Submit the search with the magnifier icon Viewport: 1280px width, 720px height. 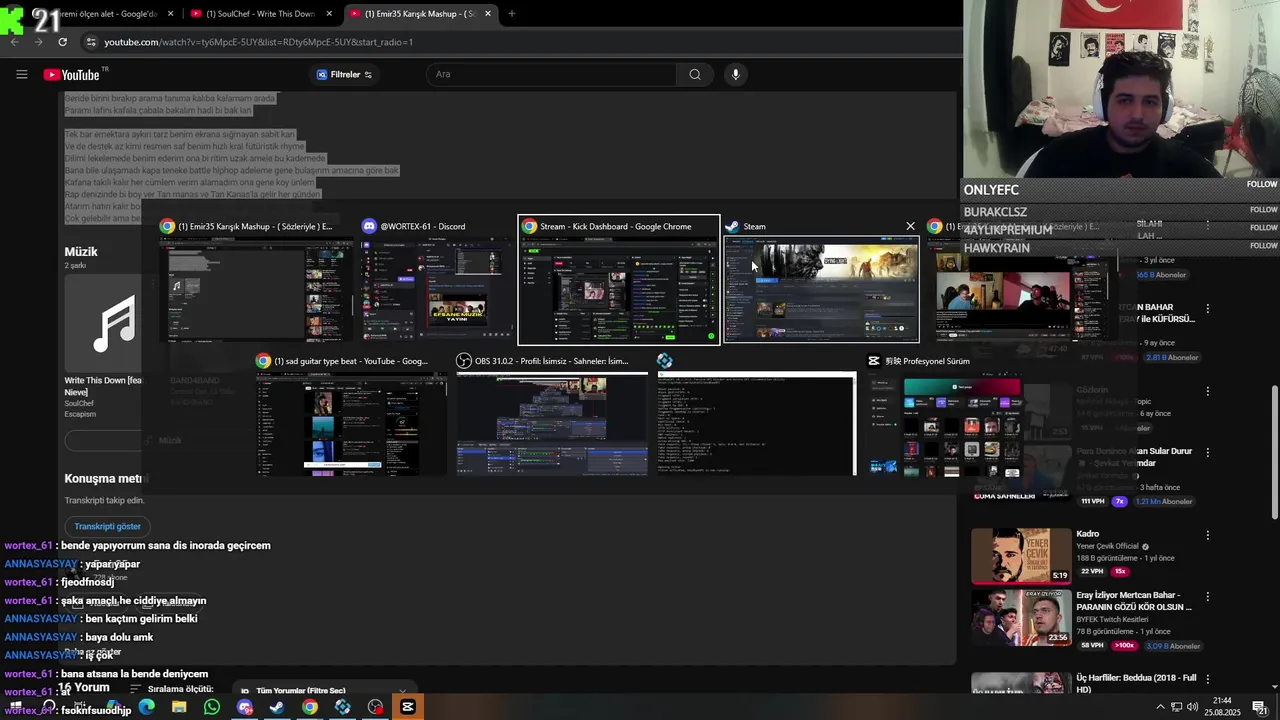point(695,74)
